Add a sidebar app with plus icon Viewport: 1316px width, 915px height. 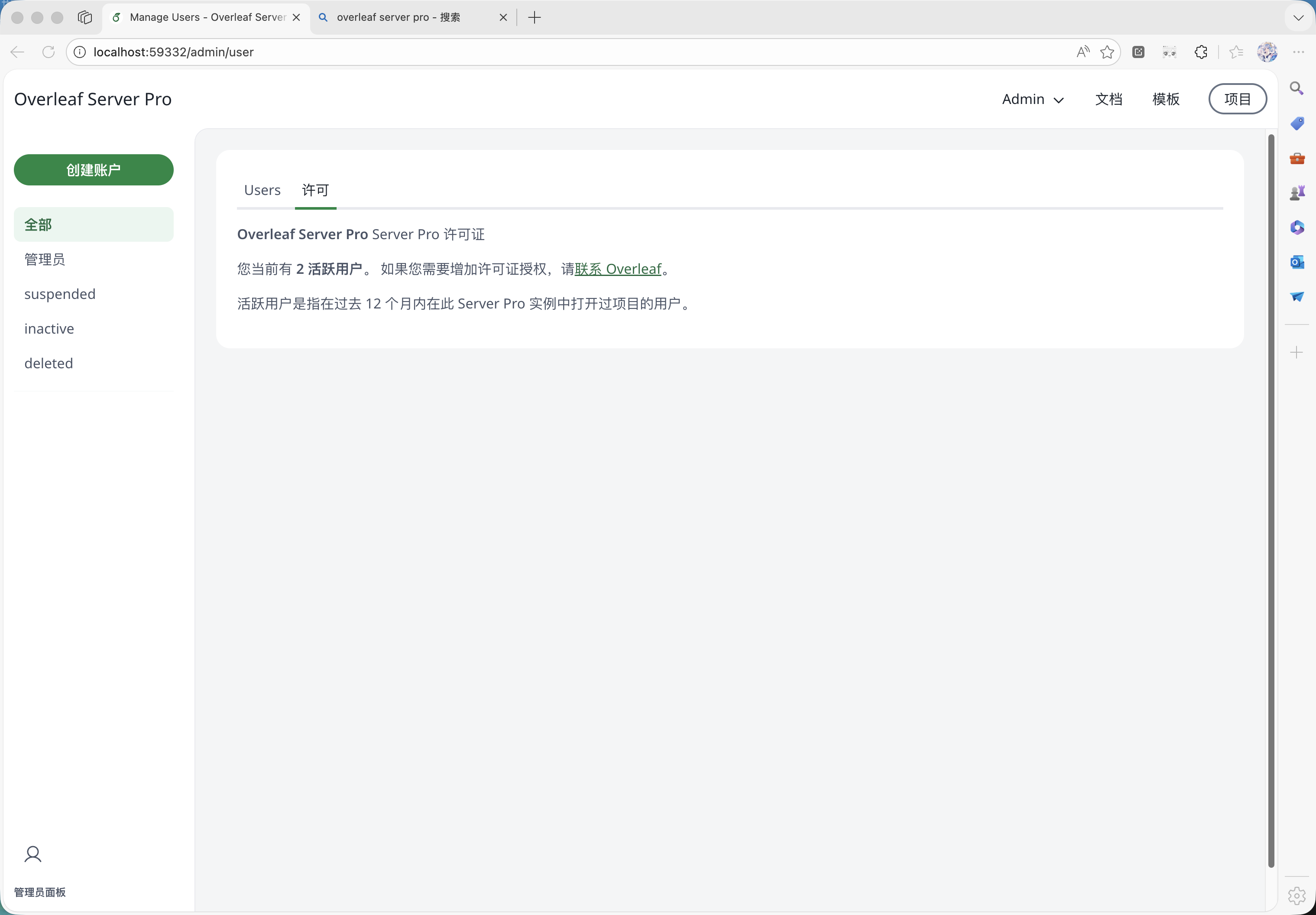click(1297, 352)
